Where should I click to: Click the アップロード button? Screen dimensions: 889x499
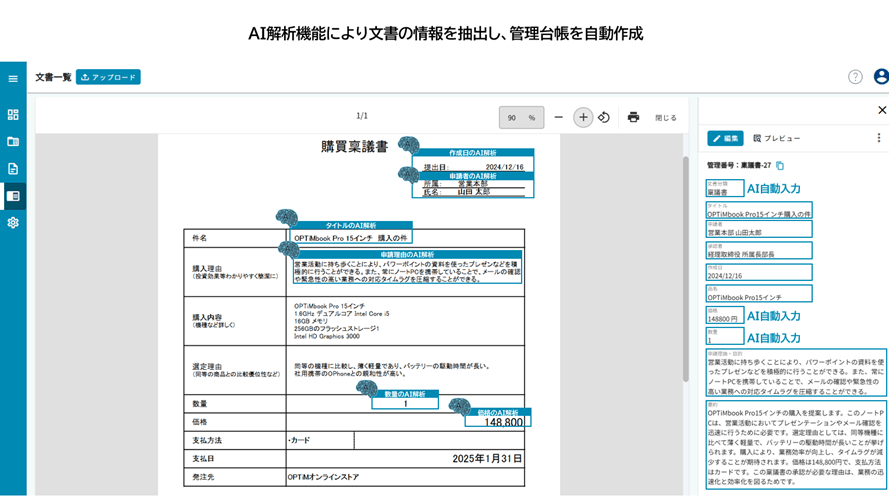pos(108,77)
